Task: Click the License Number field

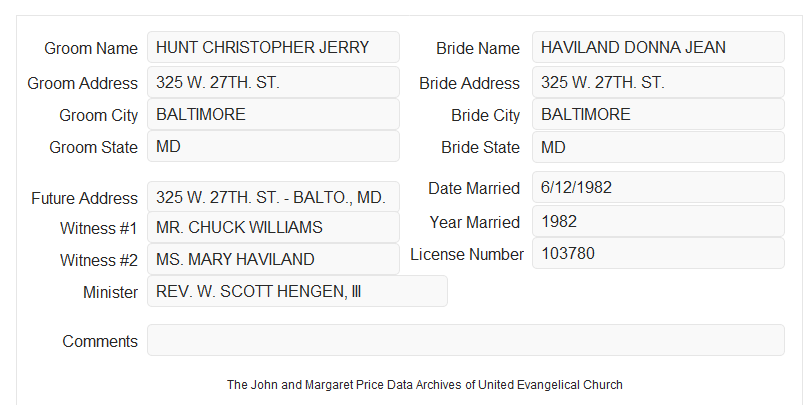Action: tap(658, 253)
